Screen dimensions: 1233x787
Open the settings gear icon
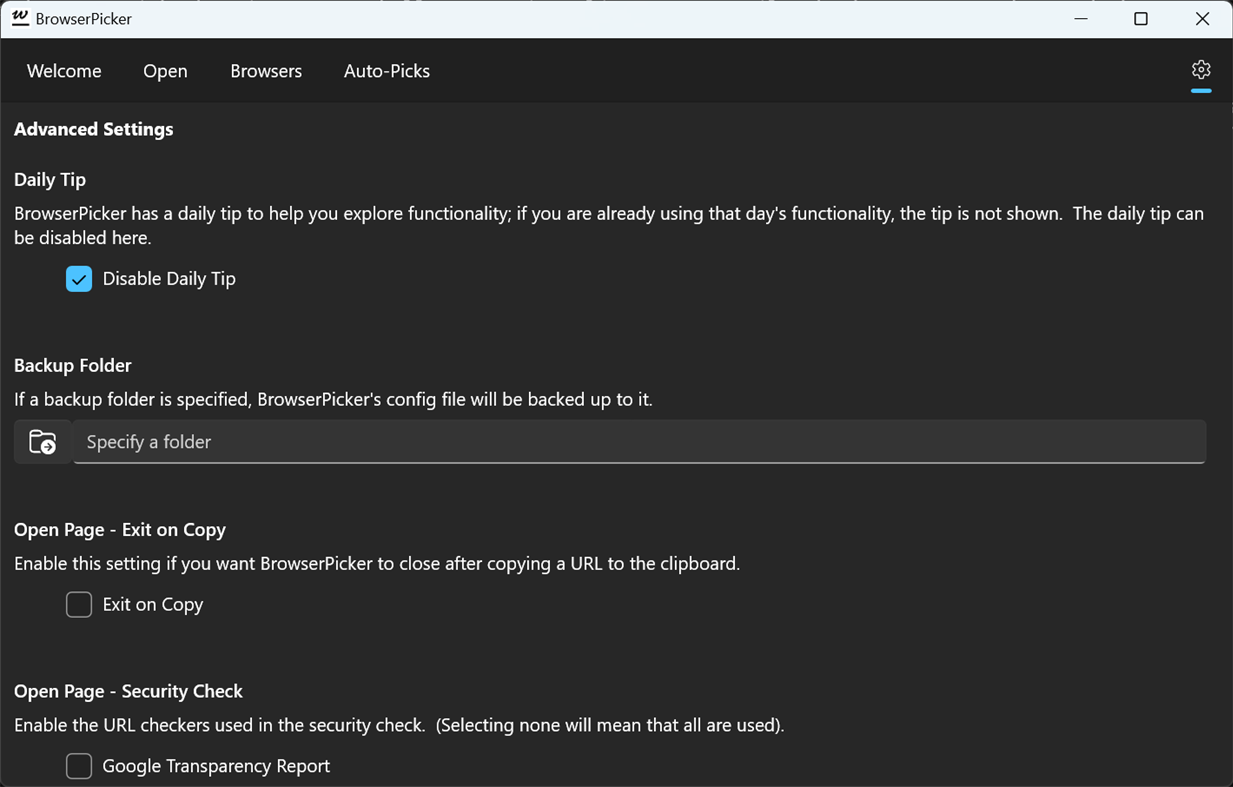[x=1201, y=70]
